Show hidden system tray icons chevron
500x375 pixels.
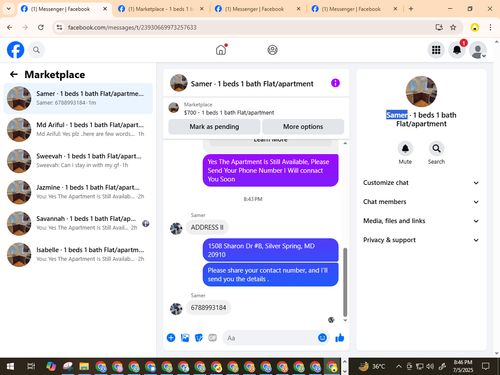[399, 367]
